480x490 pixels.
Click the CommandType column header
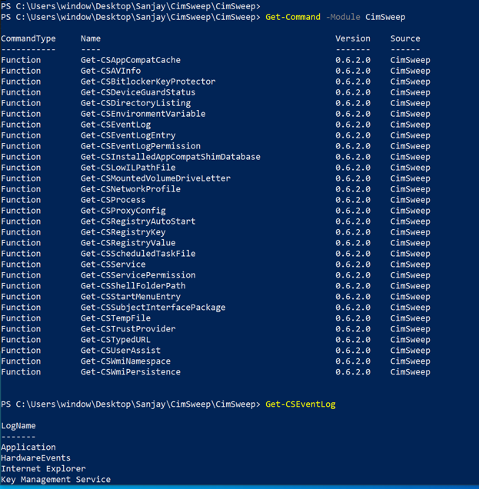[28, 39]
